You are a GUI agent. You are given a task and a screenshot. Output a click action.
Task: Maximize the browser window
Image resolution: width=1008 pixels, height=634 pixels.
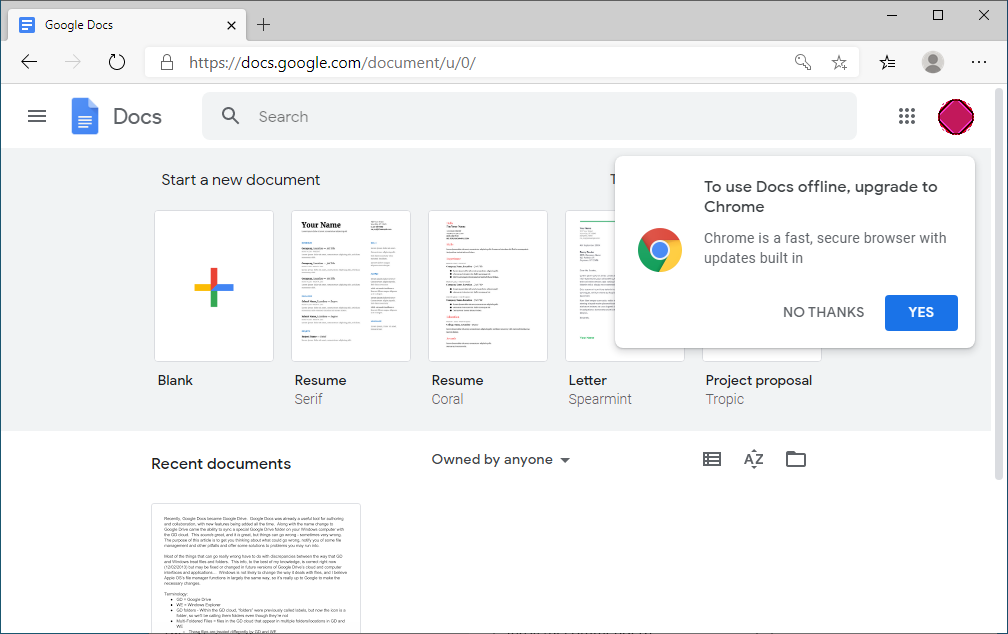938,15
